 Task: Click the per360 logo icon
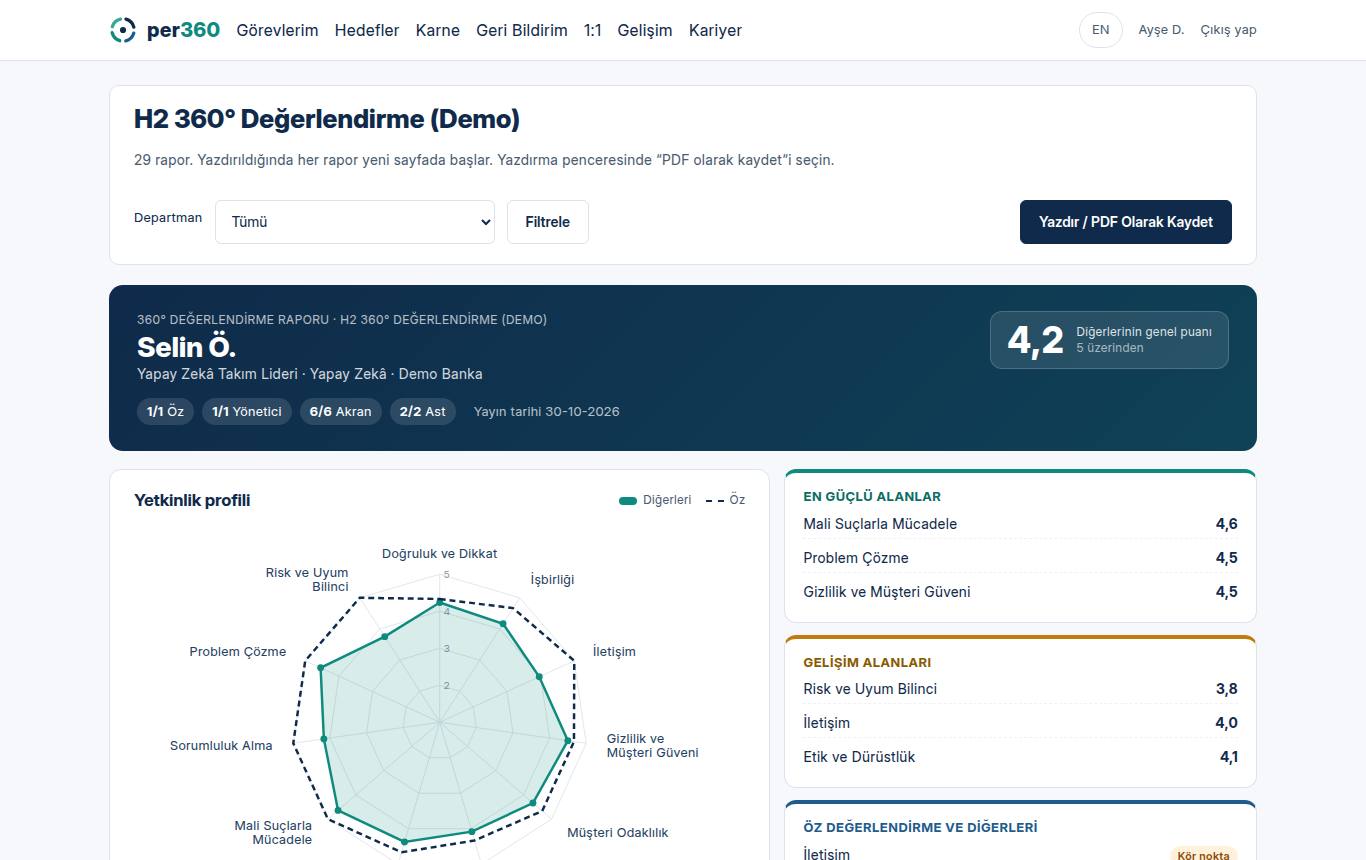click(x=122, y=30)
